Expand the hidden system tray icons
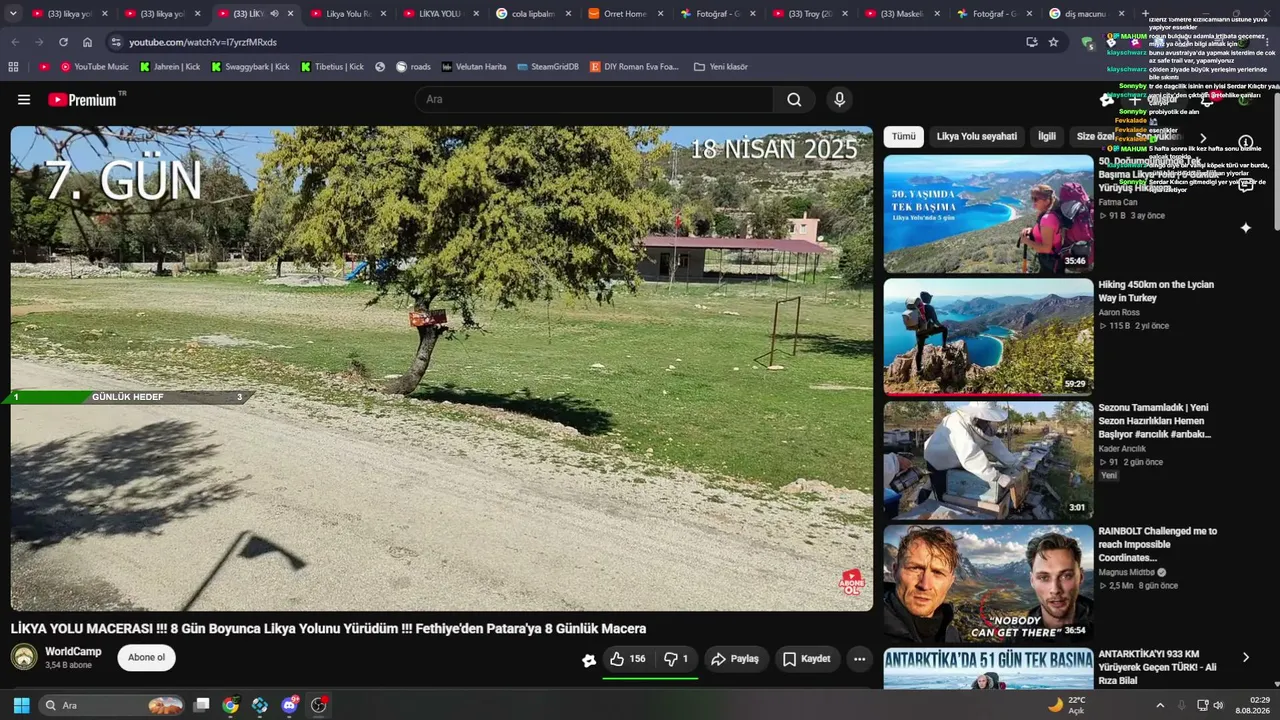This screenshot has height=720, width=1280. coord(1160,705)
